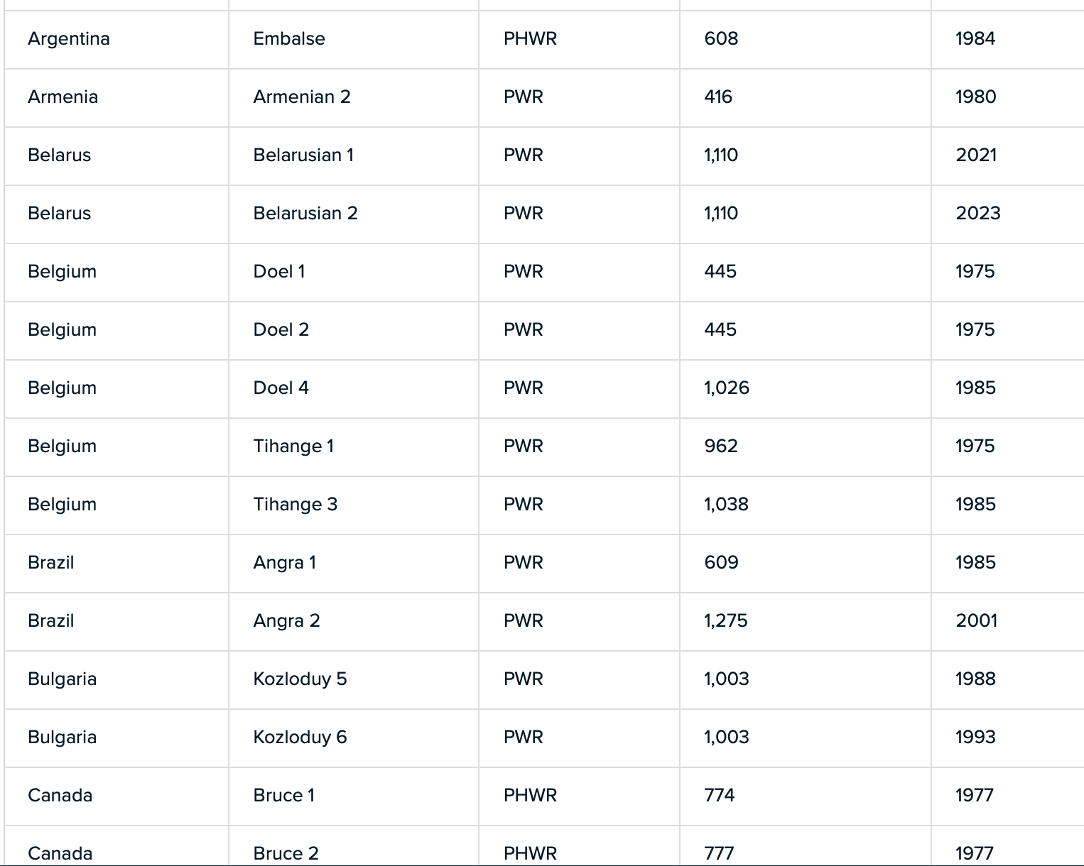Select the year 1993 cell
The width and height of the screenshot is (1084, 866).
click(1007, 737)
